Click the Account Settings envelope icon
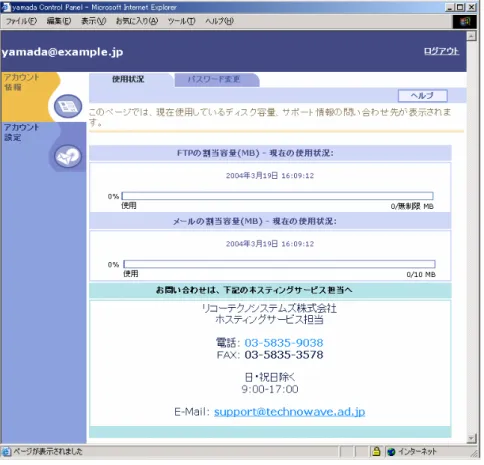 [x=68, y=156]
